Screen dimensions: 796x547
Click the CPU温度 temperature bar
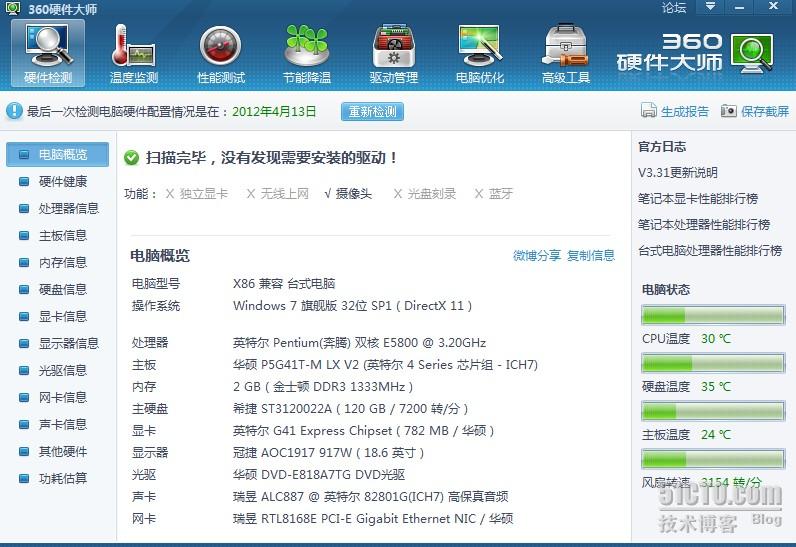click(x=713, y=315)
